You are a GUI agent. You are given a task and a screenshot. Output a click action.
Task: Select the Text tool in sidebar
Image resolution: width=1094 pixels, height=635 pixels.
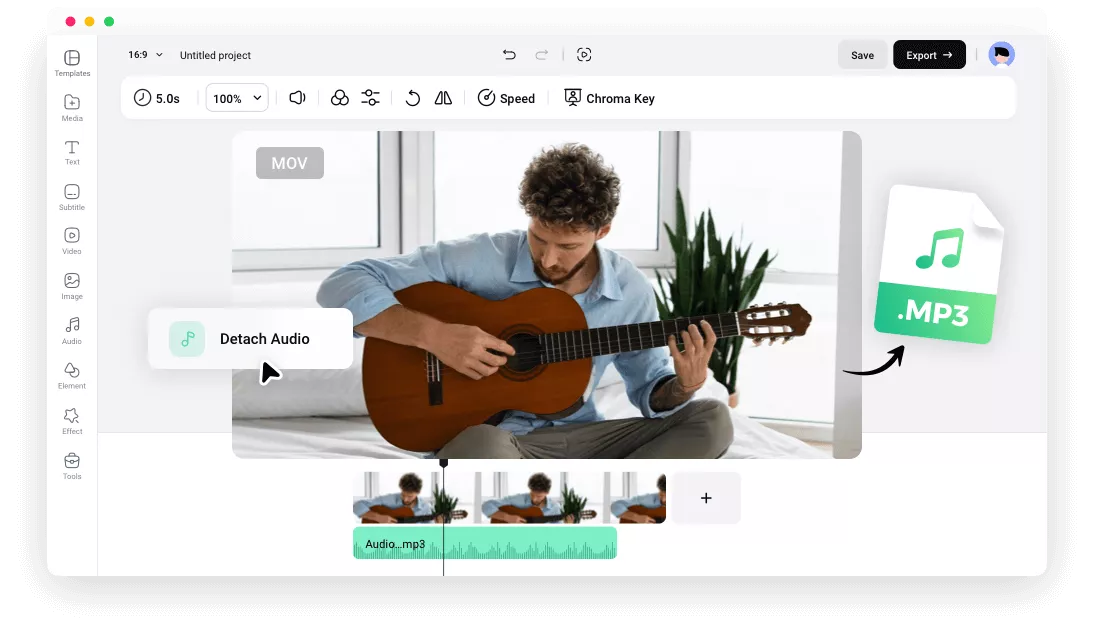click(x=72, y=152)
